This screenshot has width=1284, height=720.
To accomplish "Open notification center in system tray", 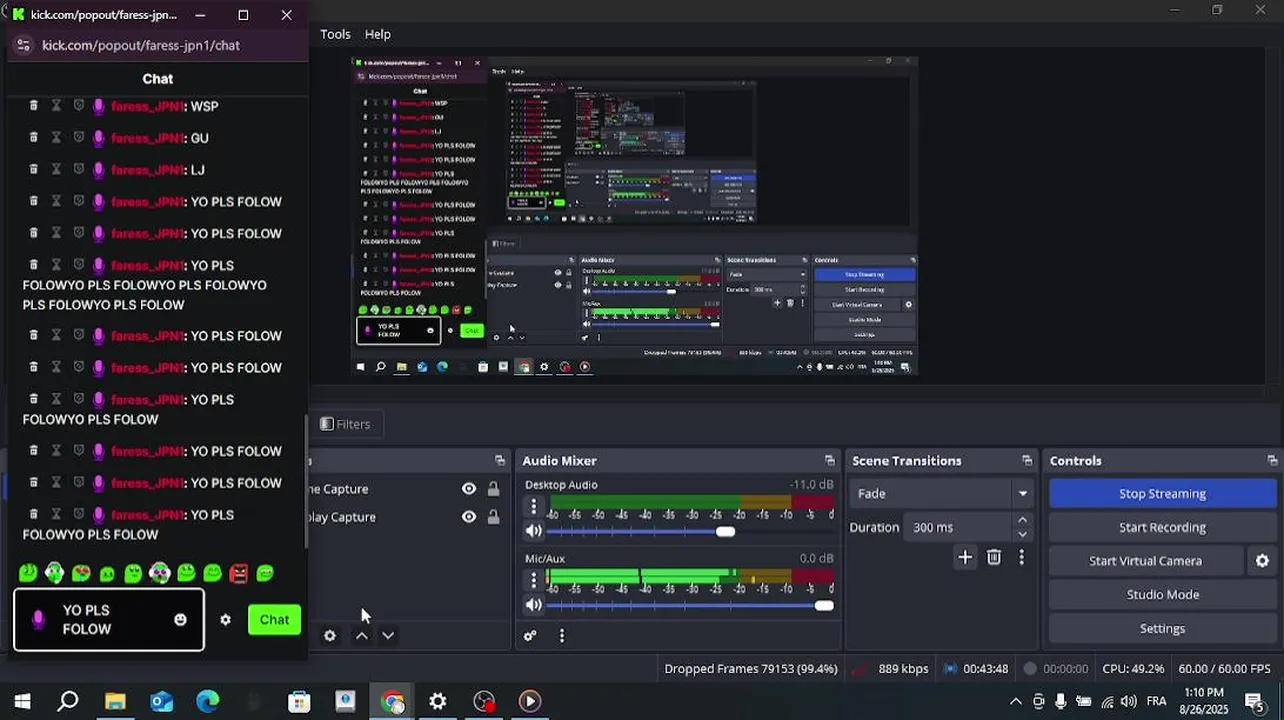I will 1254,702.
